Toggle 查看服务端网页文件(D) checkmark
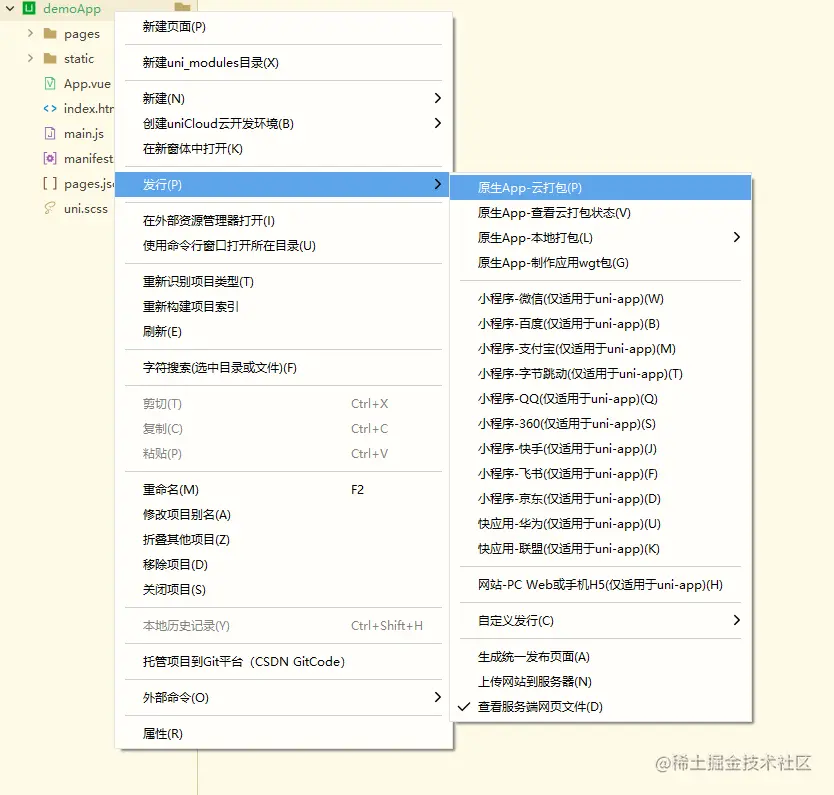834x795 pixels. pos(464,707)
